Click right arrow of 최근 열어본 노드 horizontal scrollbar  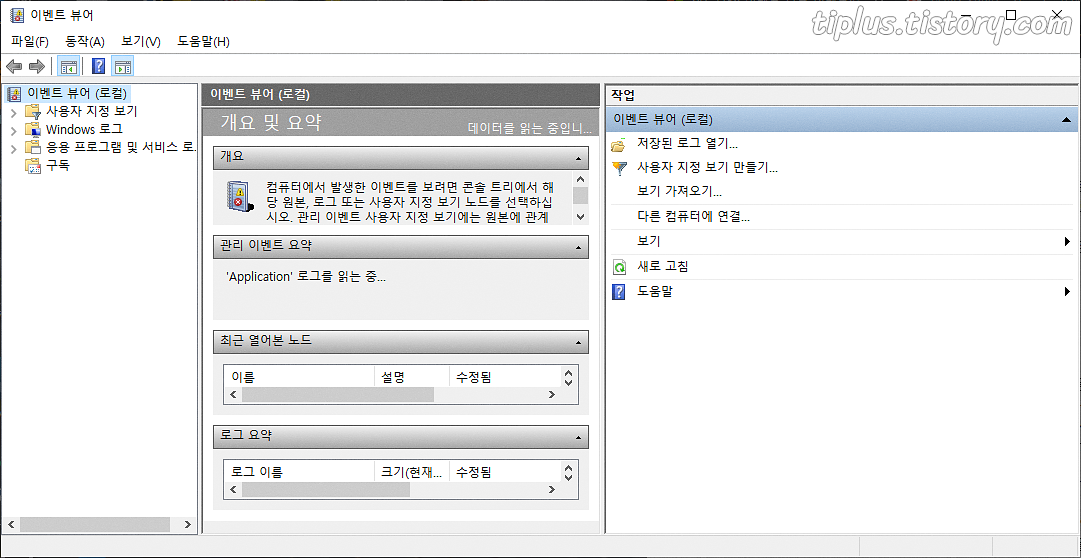coord(551,395)
